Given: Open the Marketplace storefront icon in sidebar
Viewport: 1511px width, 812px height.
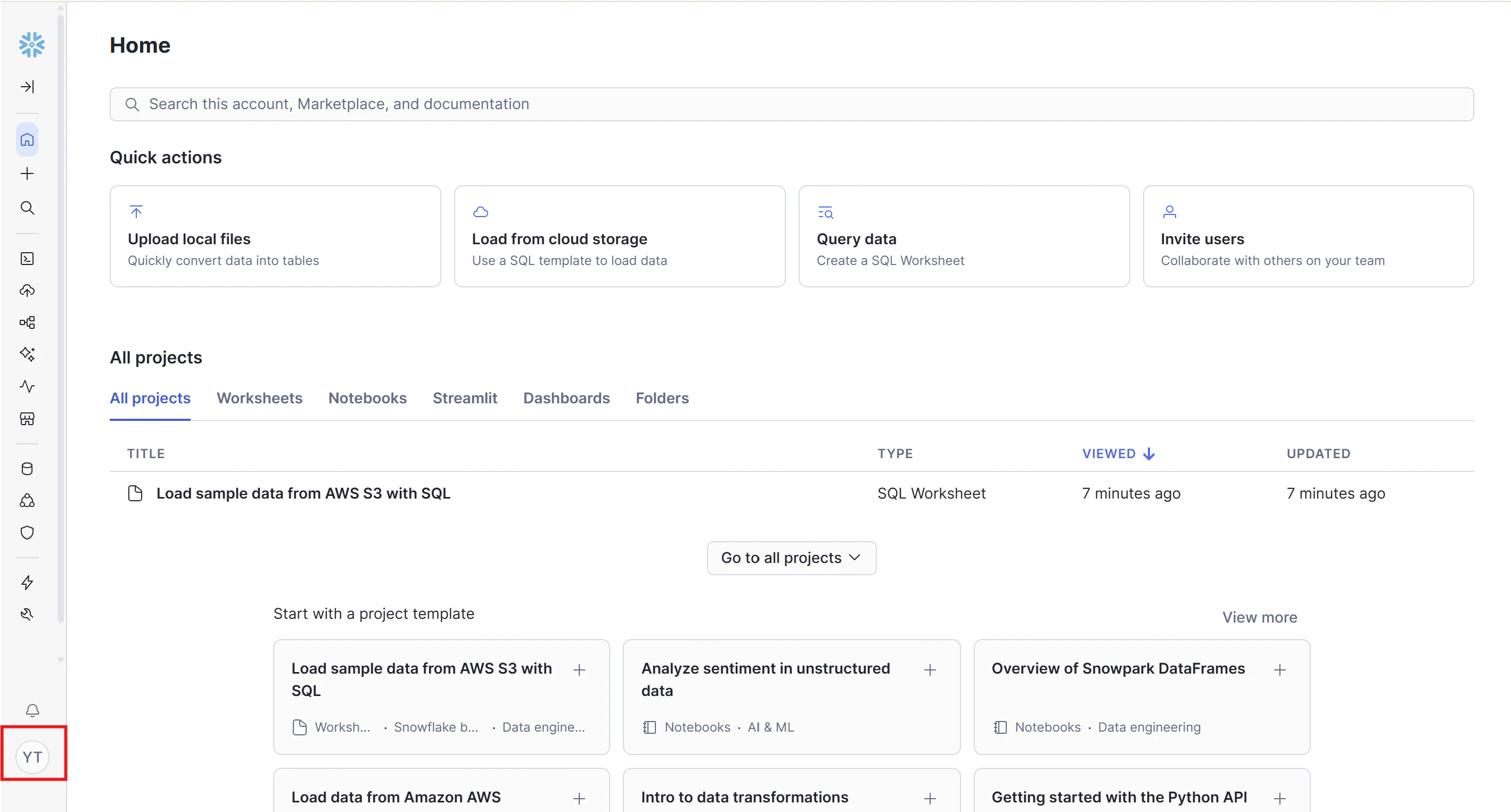Looking at the screenshot, I should coord(27,419).
